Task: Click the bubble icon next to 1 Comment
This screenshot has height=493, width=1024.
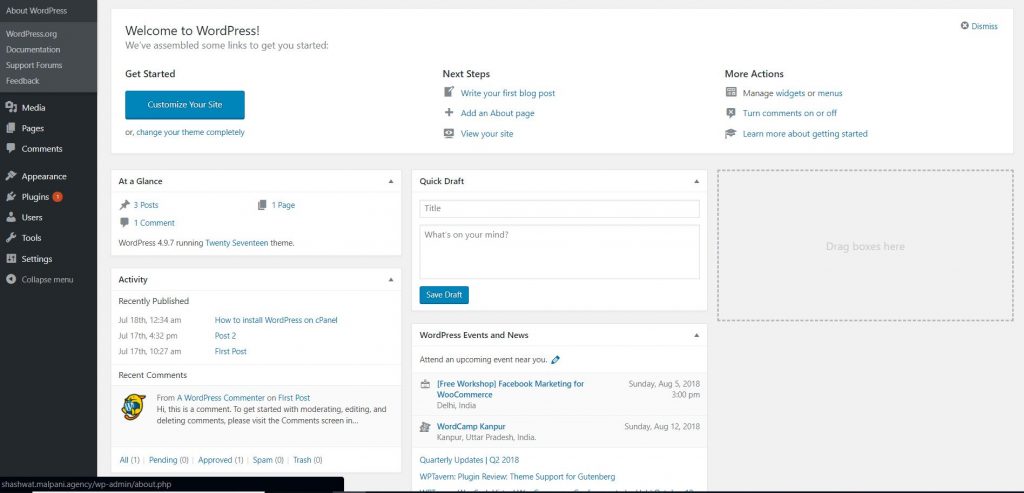Action: 124,223
